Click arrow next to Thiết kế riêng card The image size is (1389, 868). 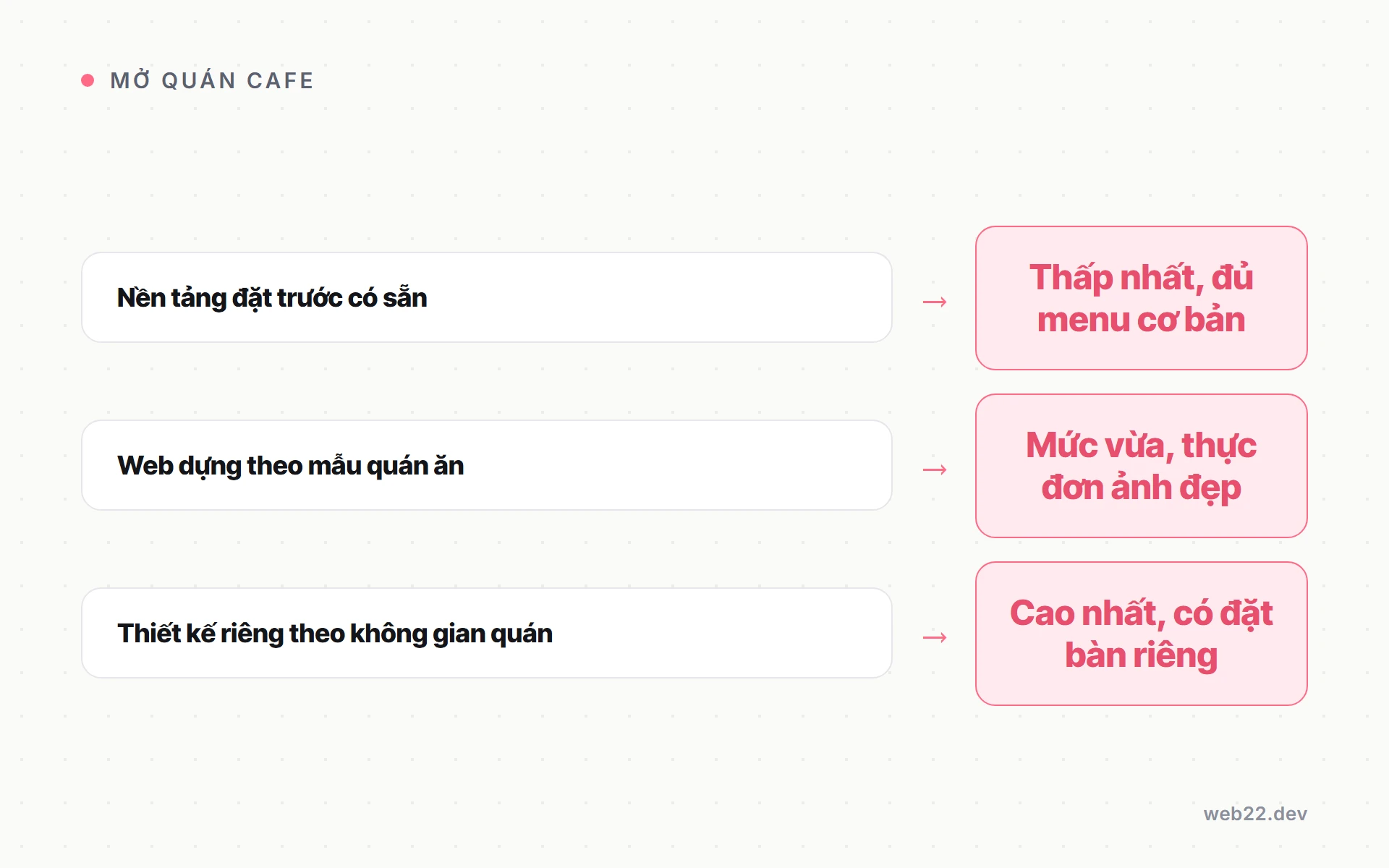point(935,637)
